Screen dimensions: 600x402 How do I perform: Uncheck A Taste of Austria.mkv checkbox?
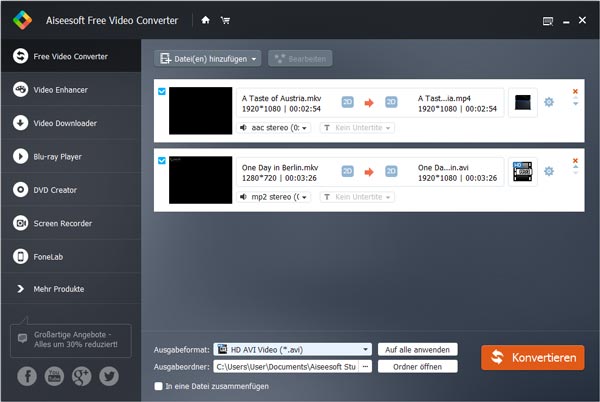tap(162, 91)
